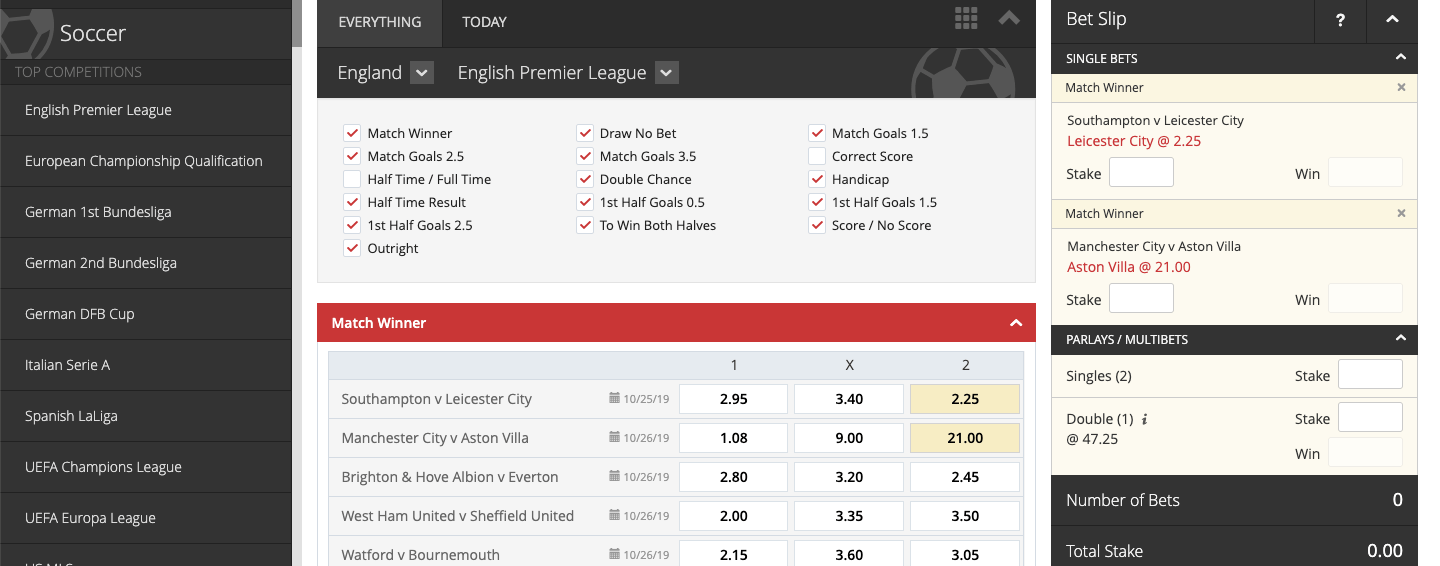The height and width of the screenshot is (566, 1440).
Task: Uncheck the Match Winner checkbox
Action: (352, 133)
